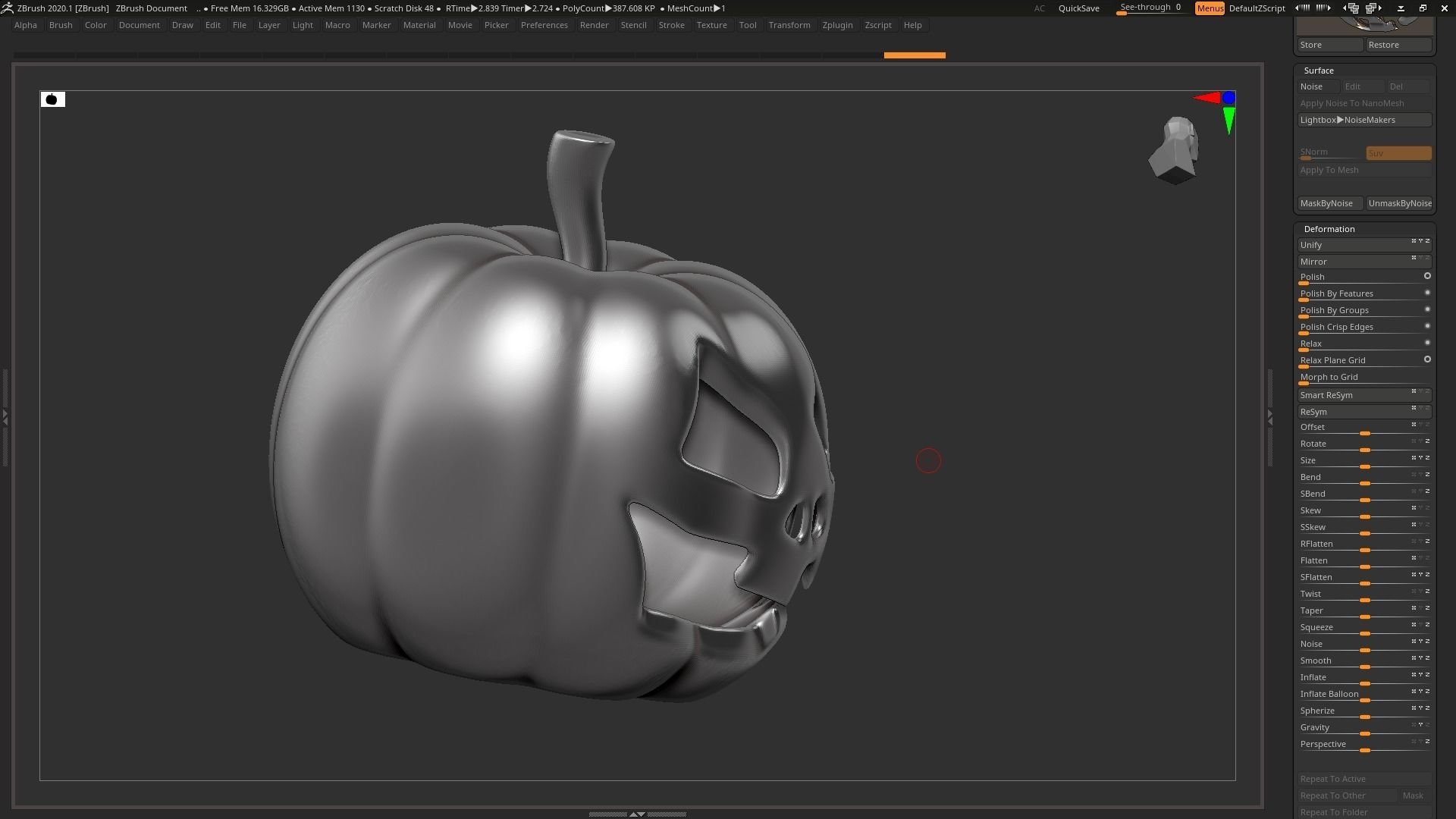
Task: Open the Material menu
Action: pyautogui.click(x=419, y=25)
